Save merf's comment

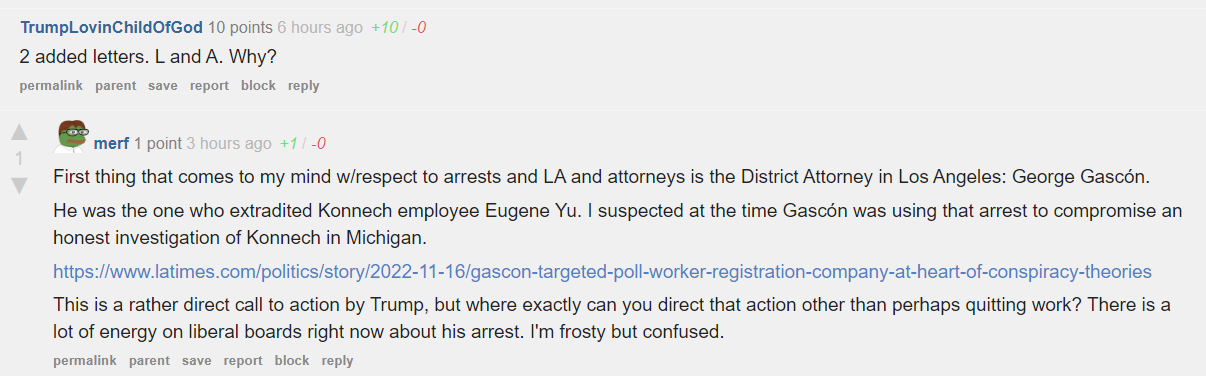196,361
